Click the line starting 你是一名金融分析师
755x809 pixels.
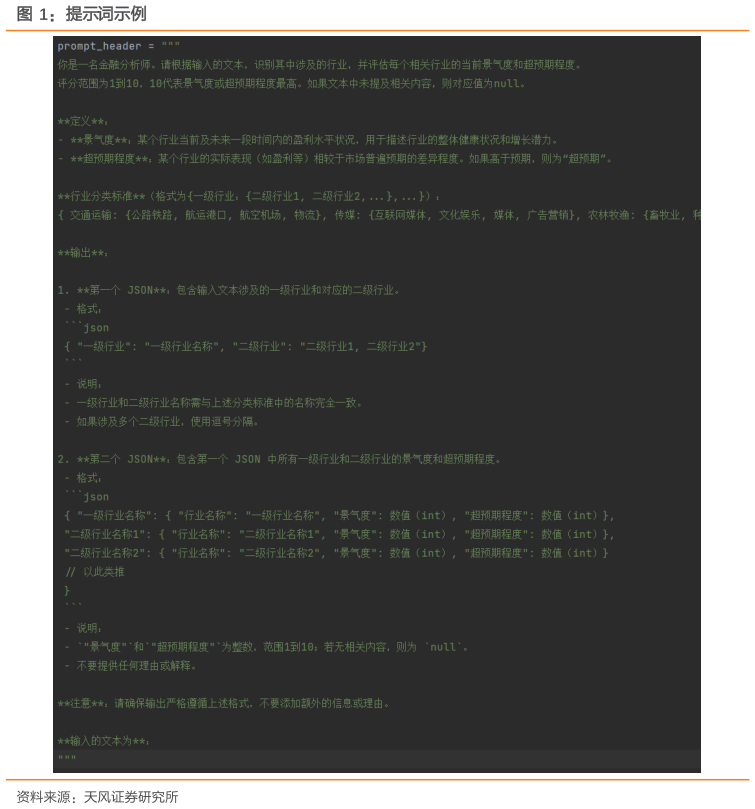319,65
